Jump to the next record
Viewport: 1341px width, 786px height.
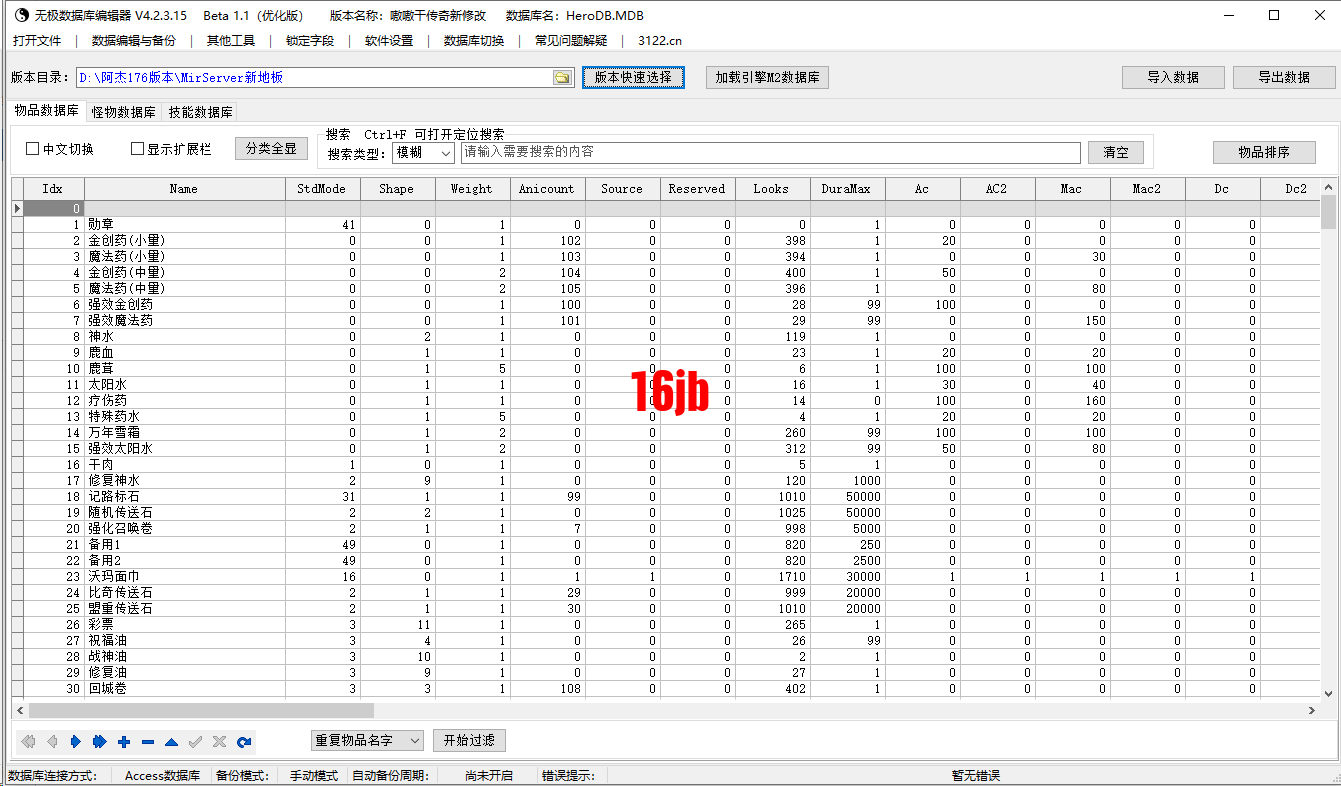(75, 741)
